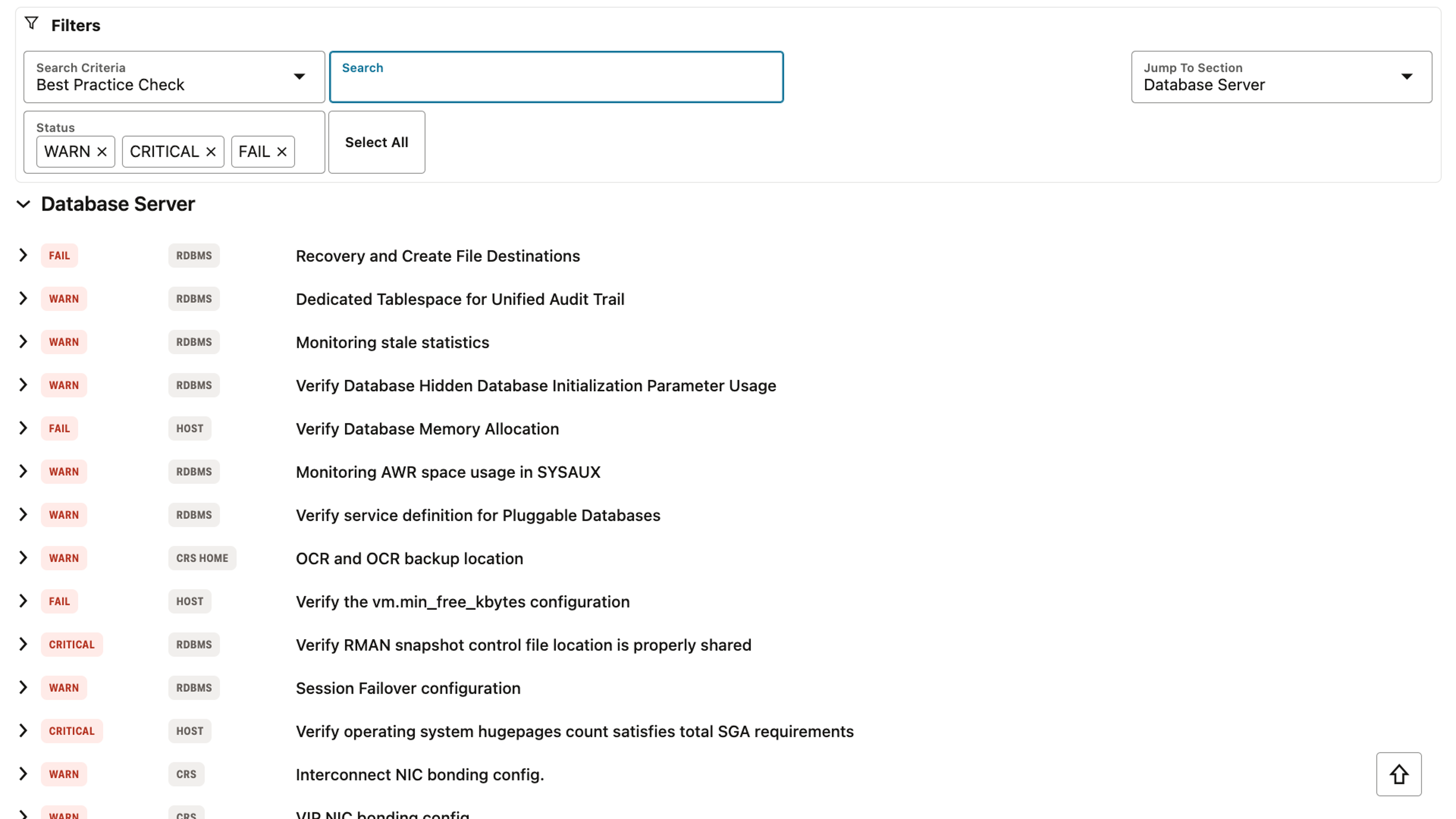Collapse the Database Server section

point(23,205)
